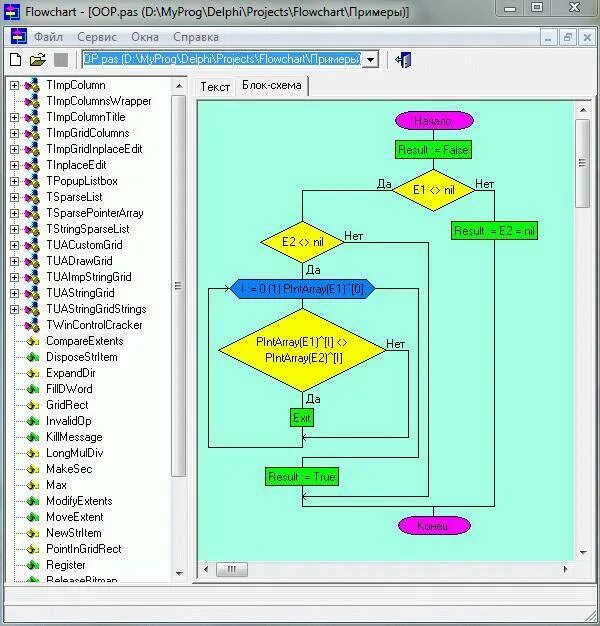Click the procedure icon beside ModifyExtents
Screen dimensions: 600x626
coord(33,501)
